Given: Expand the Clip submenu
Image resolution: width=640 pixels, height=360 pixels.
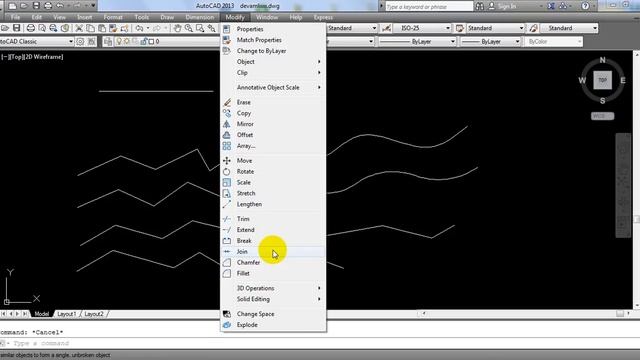Looking at the screenshot, I should (x=273, y=73).
